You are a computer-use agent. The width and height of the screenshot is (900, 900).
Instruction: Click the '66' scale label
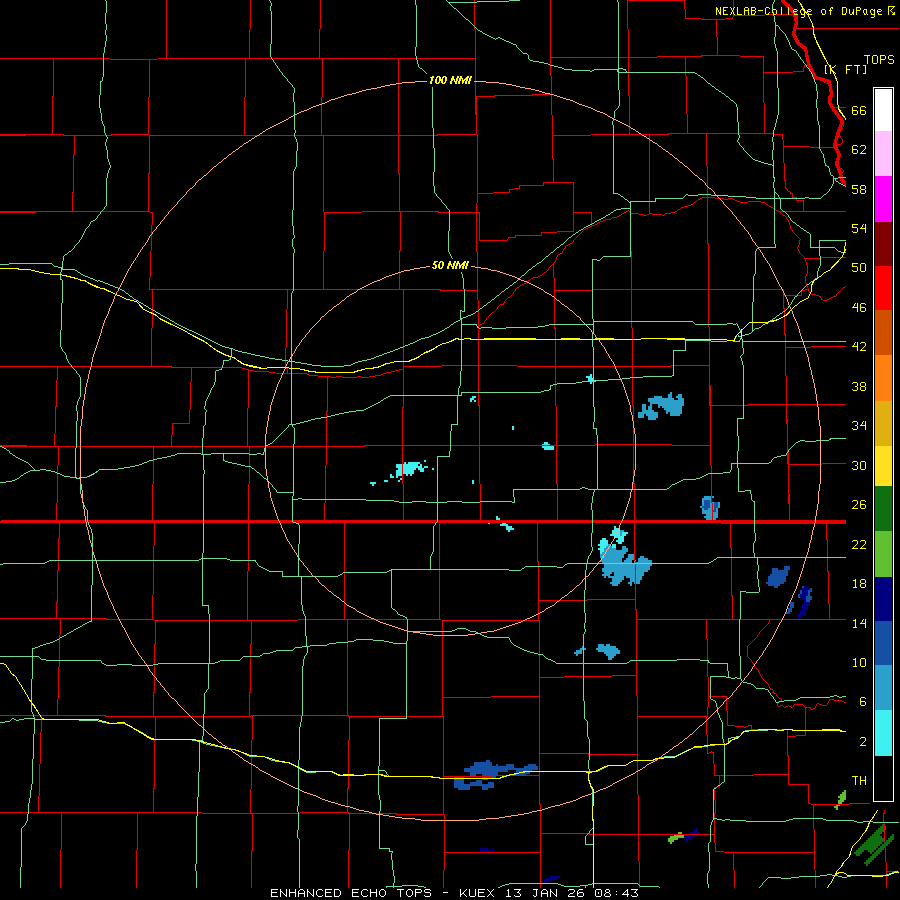[859, 110]
